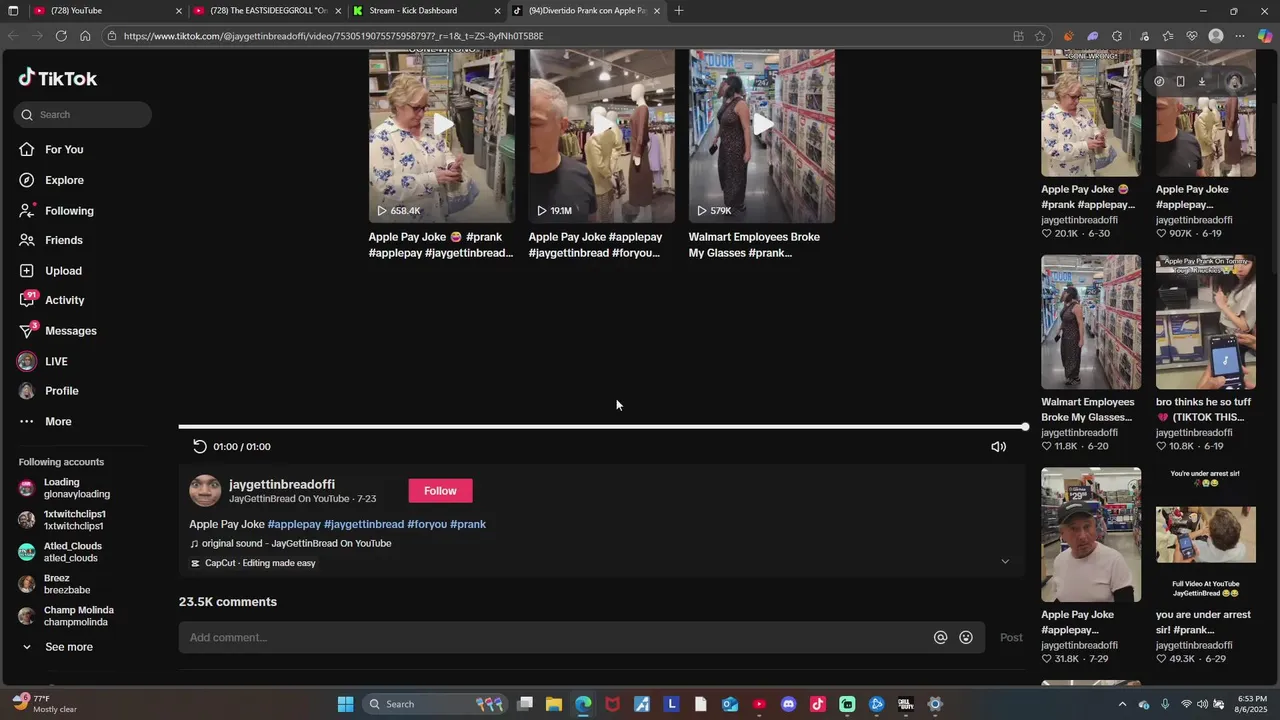Play the 19.1M views suggested video
This screenshot has height=720, width=1280.
(x=601, y=136)
